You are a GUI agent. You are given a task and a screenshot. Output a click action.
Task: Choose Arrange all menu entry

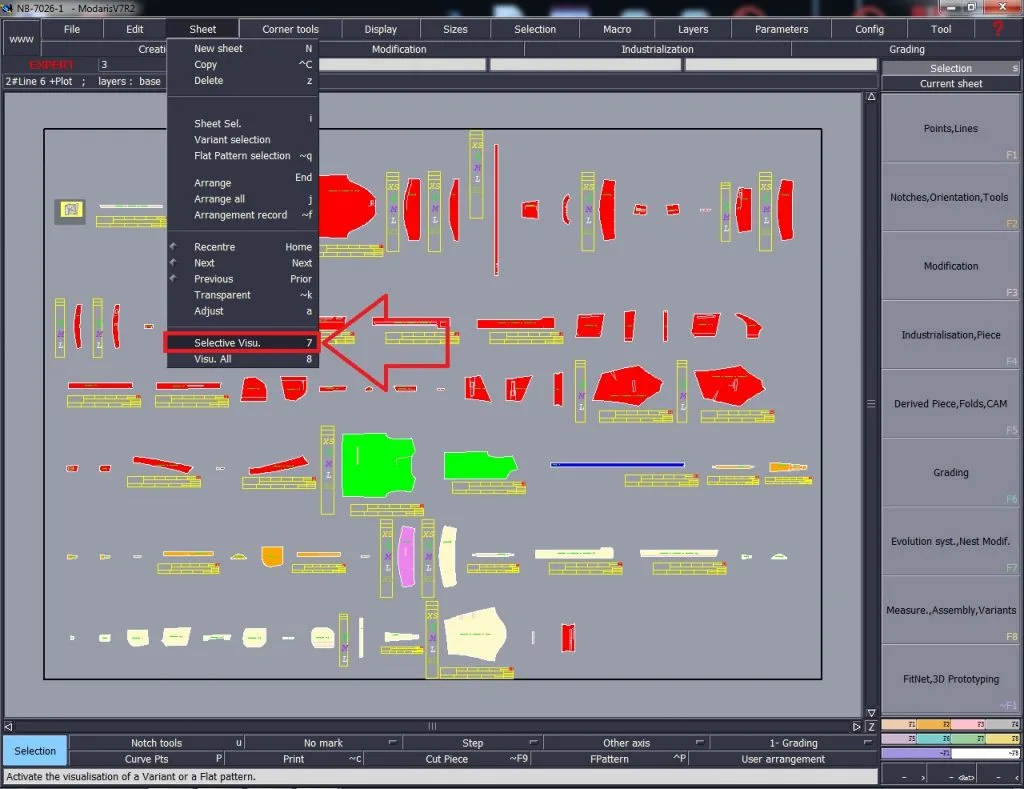[242, 199]
